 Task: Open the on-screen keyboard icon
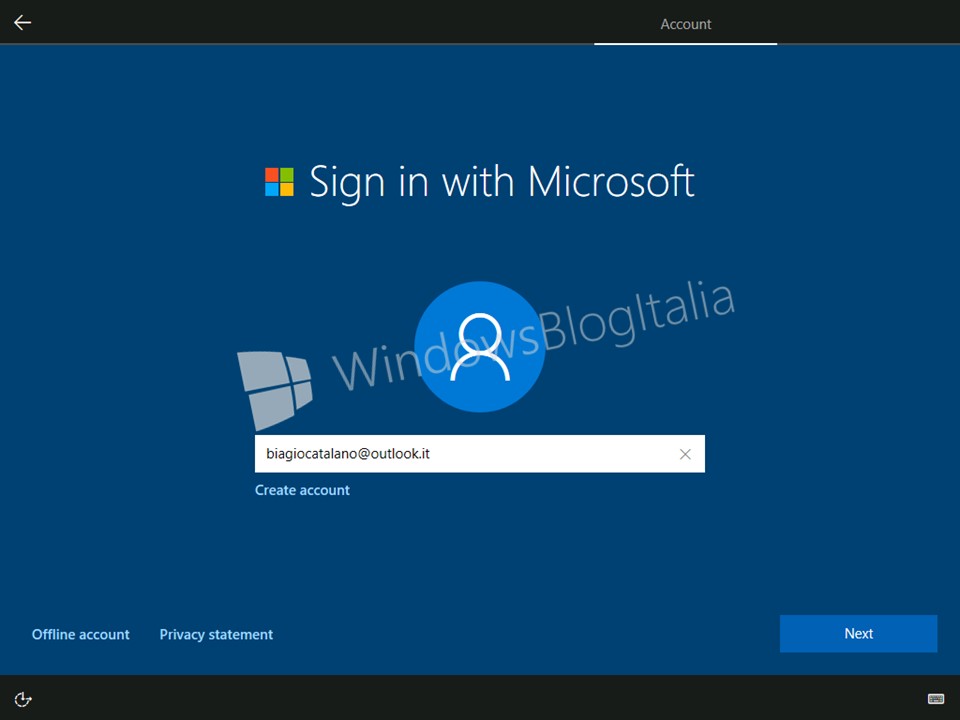tap(936, 699)
